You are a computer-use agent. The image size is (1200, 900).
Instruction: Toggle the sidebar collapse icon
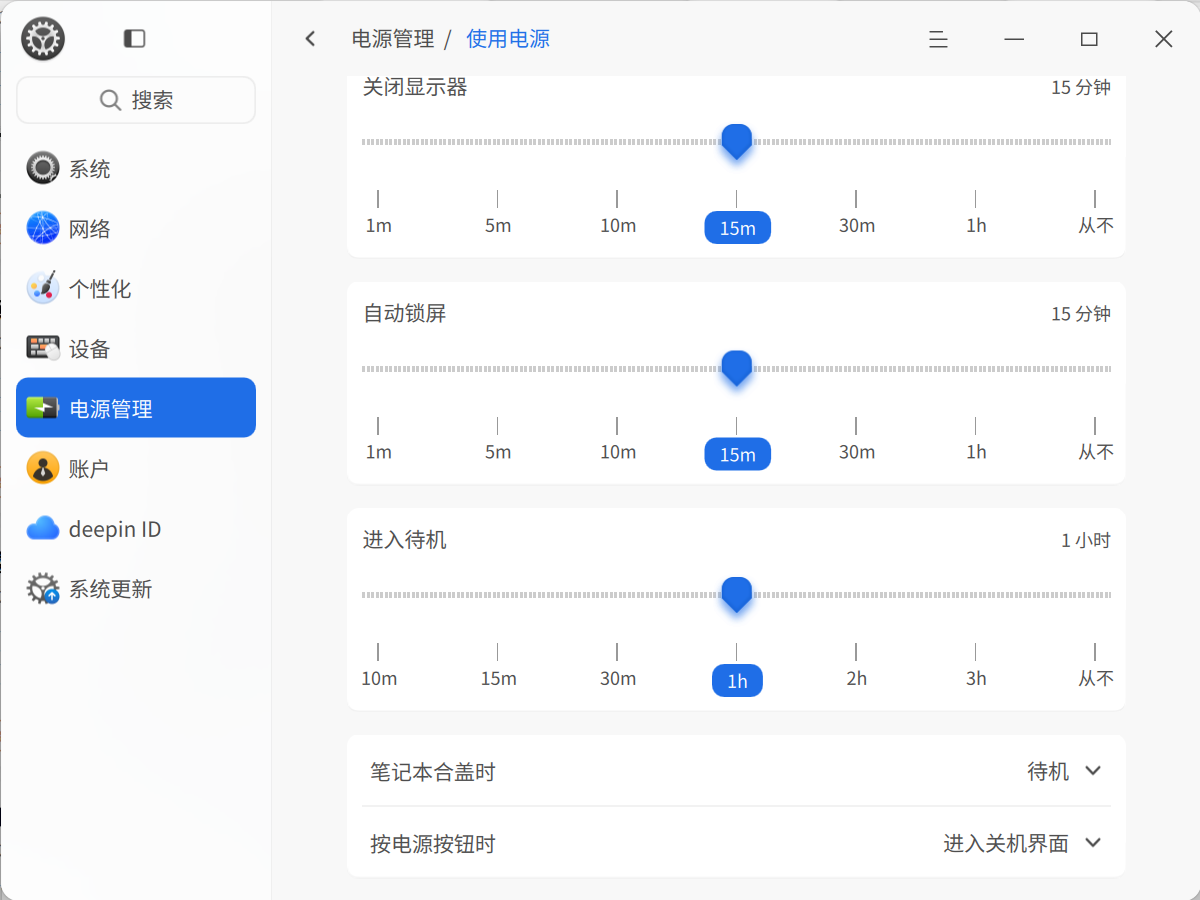pos(134,39)
